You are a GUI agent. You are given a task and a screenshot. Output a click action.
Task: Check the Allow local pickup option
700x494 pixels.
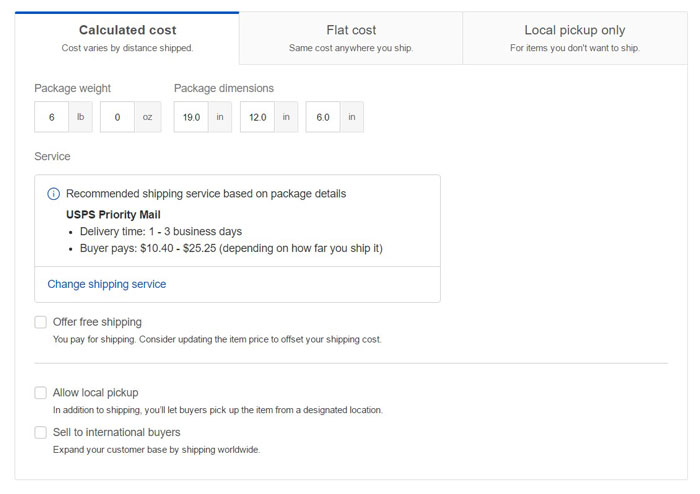[41, 393]
